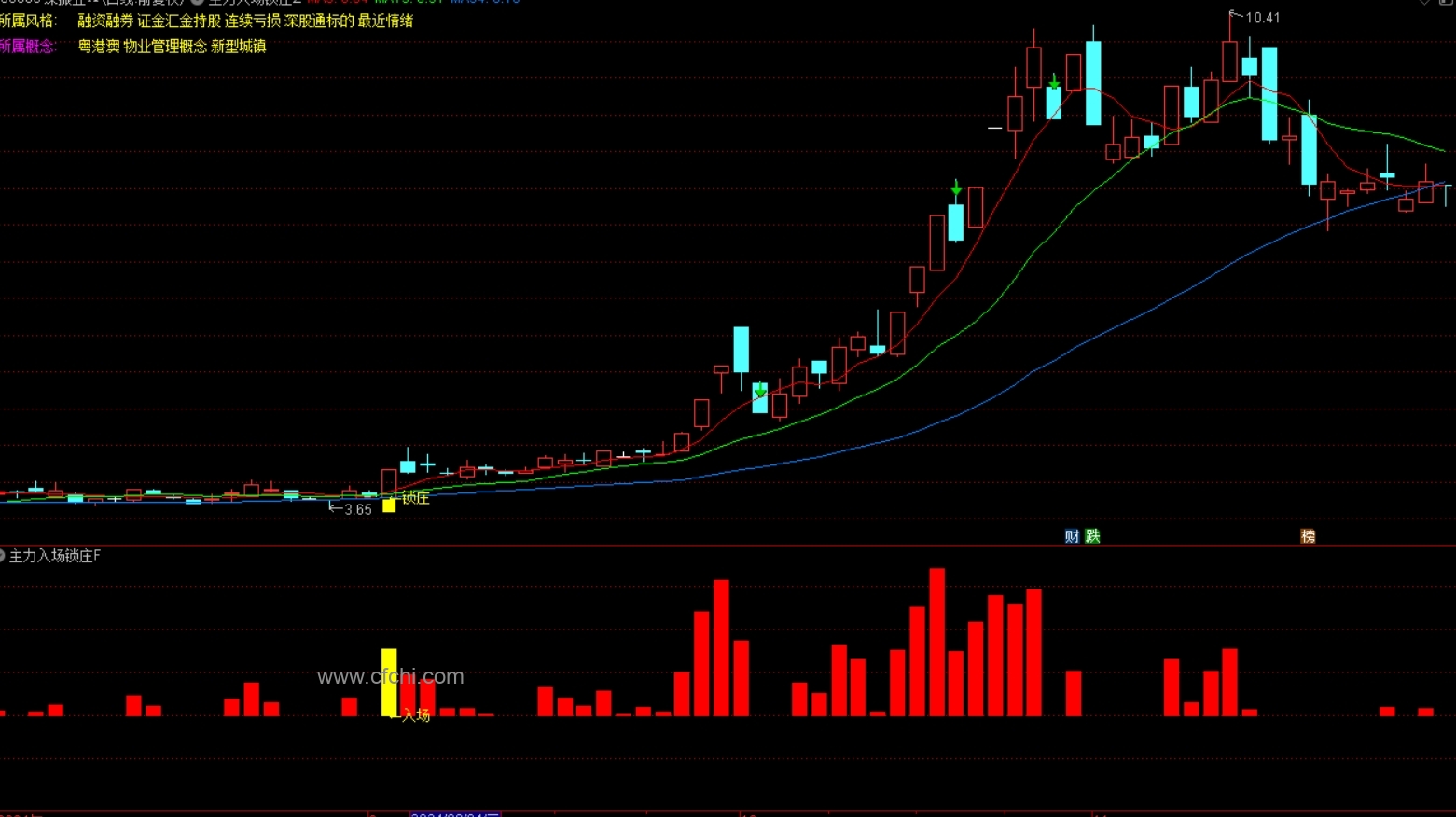Click the 3.65 low price label
The width and height of the screenshot is (1456, 817).
(x=358, y=509)
